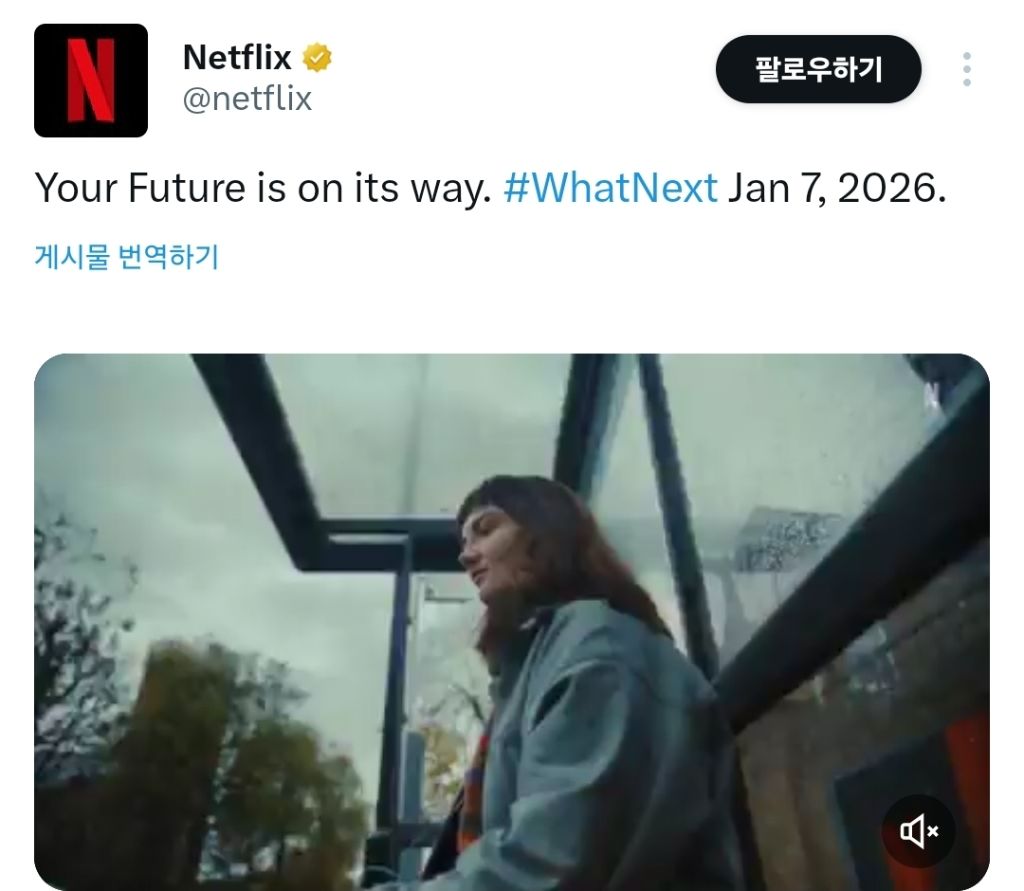Click the 'Jan 7, 2026' date text

tap(837, 188)
